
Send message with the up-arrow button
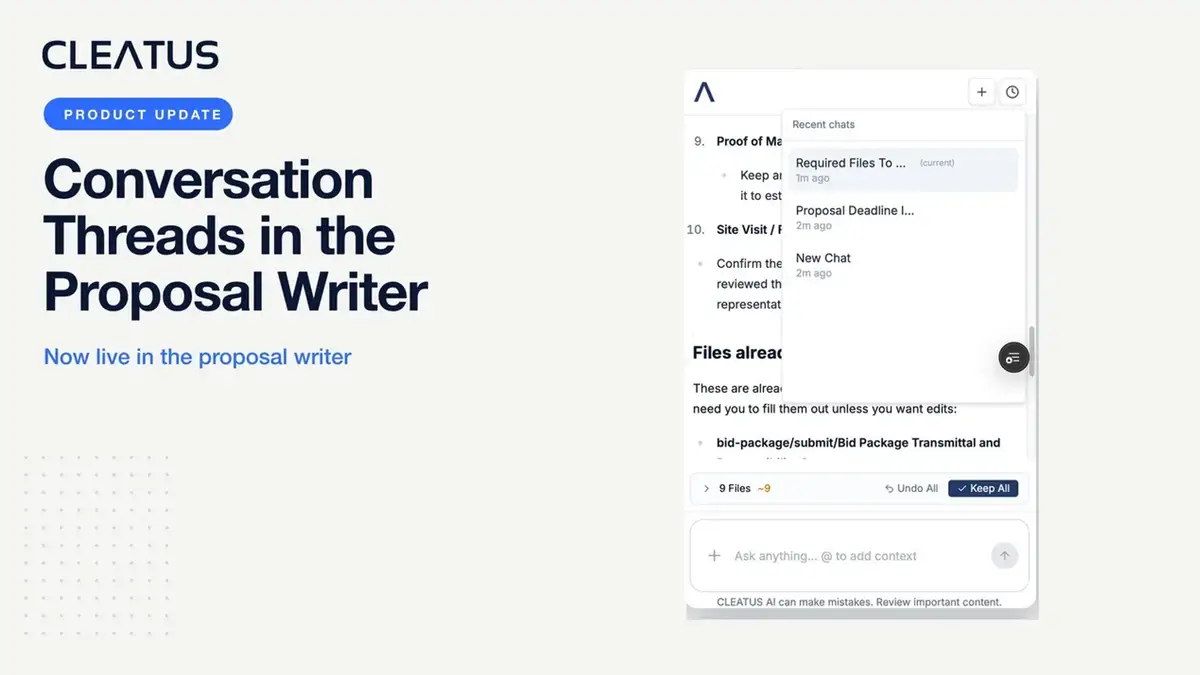pos(1004,556)
